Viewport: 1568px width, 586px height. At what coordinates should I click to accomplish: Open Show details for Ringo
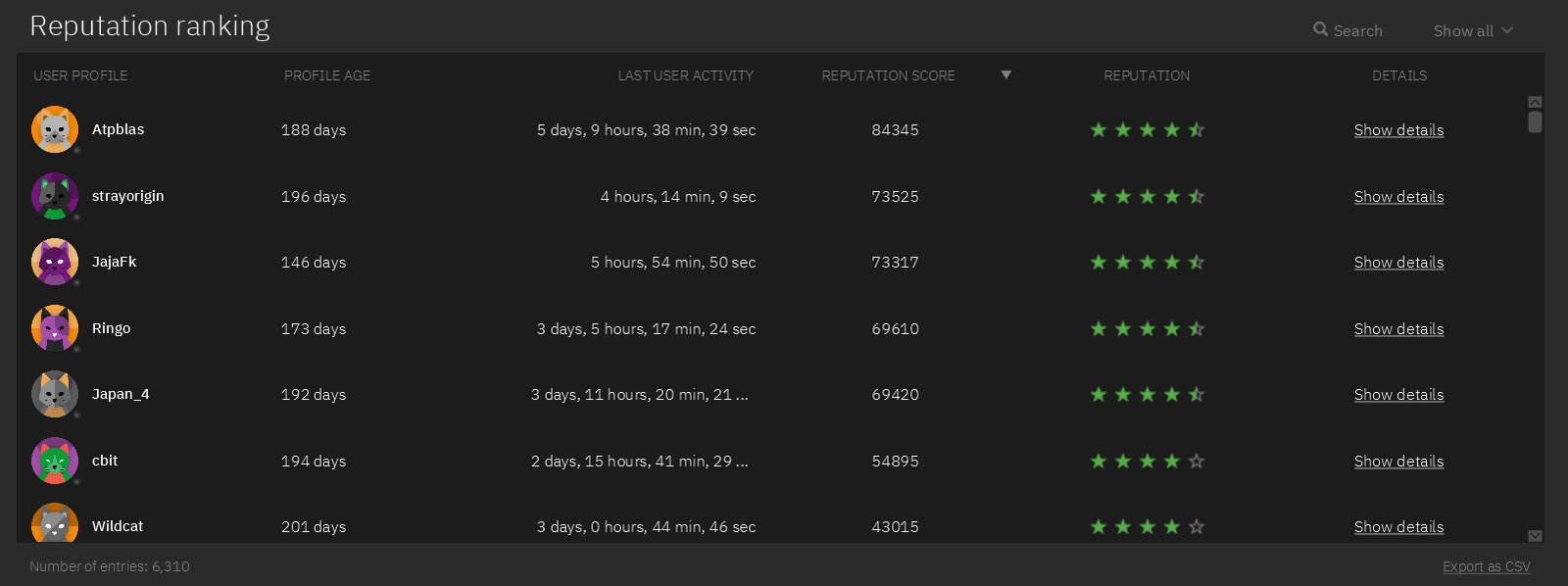[x=1398, y=329]
